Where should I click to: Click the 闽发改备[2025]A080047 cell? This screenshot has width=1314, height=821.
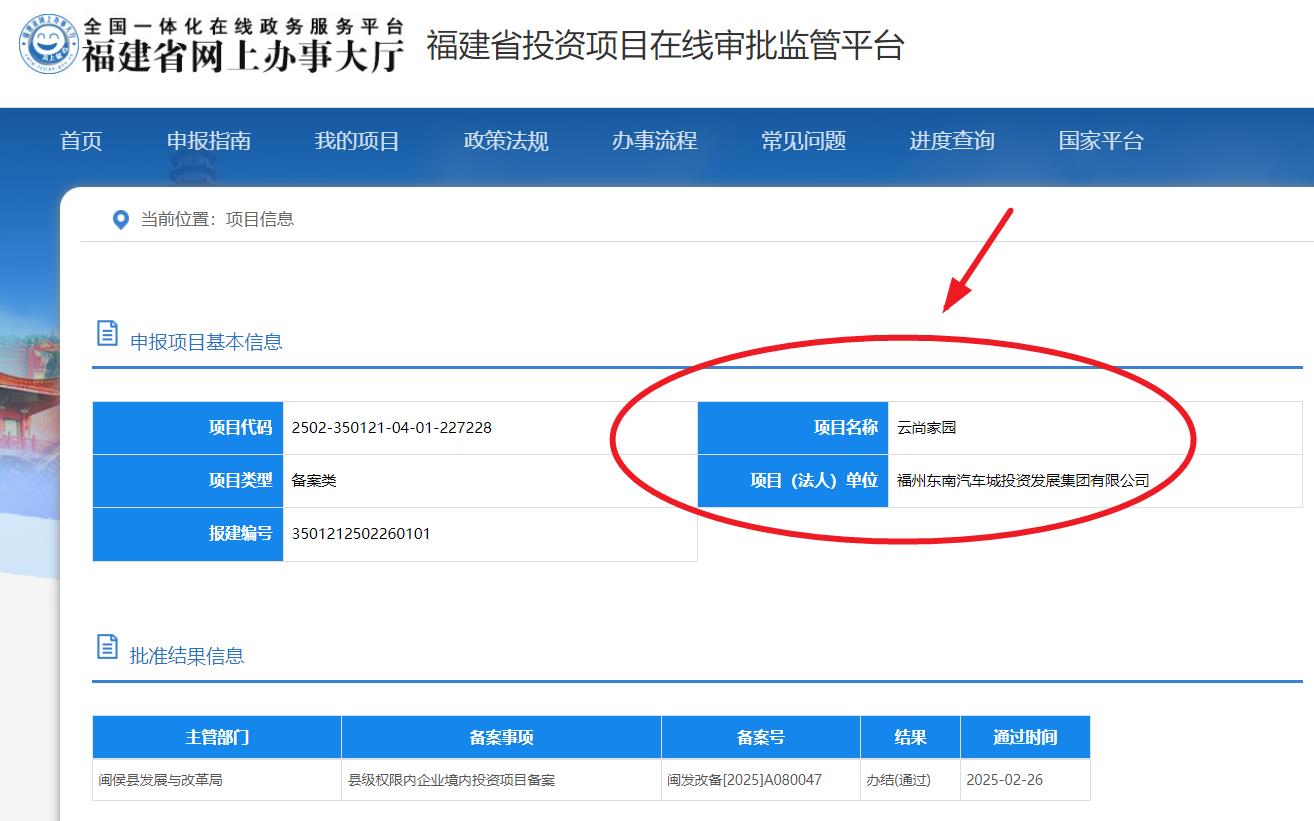[761, 780]
